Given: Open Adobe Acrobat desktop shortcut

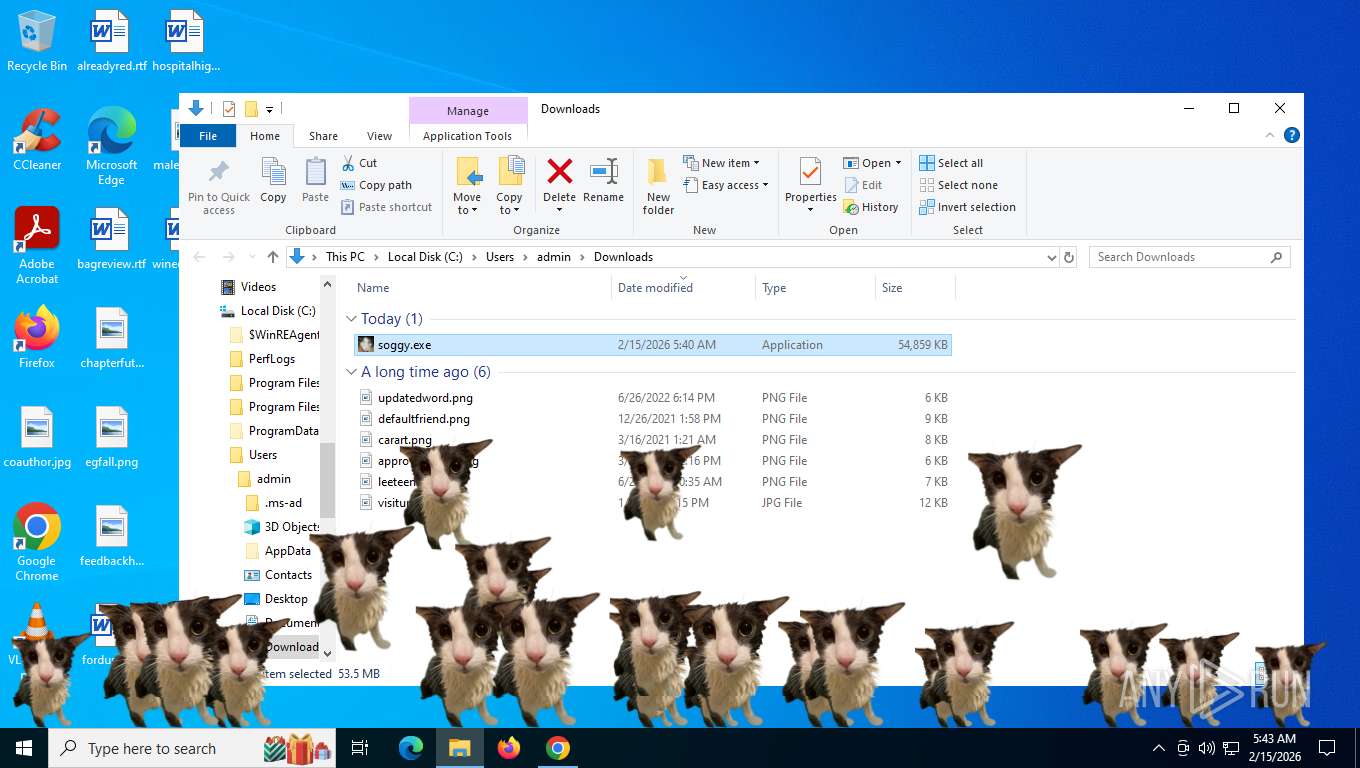Looking at the screenshot, I should click(37, 246).
